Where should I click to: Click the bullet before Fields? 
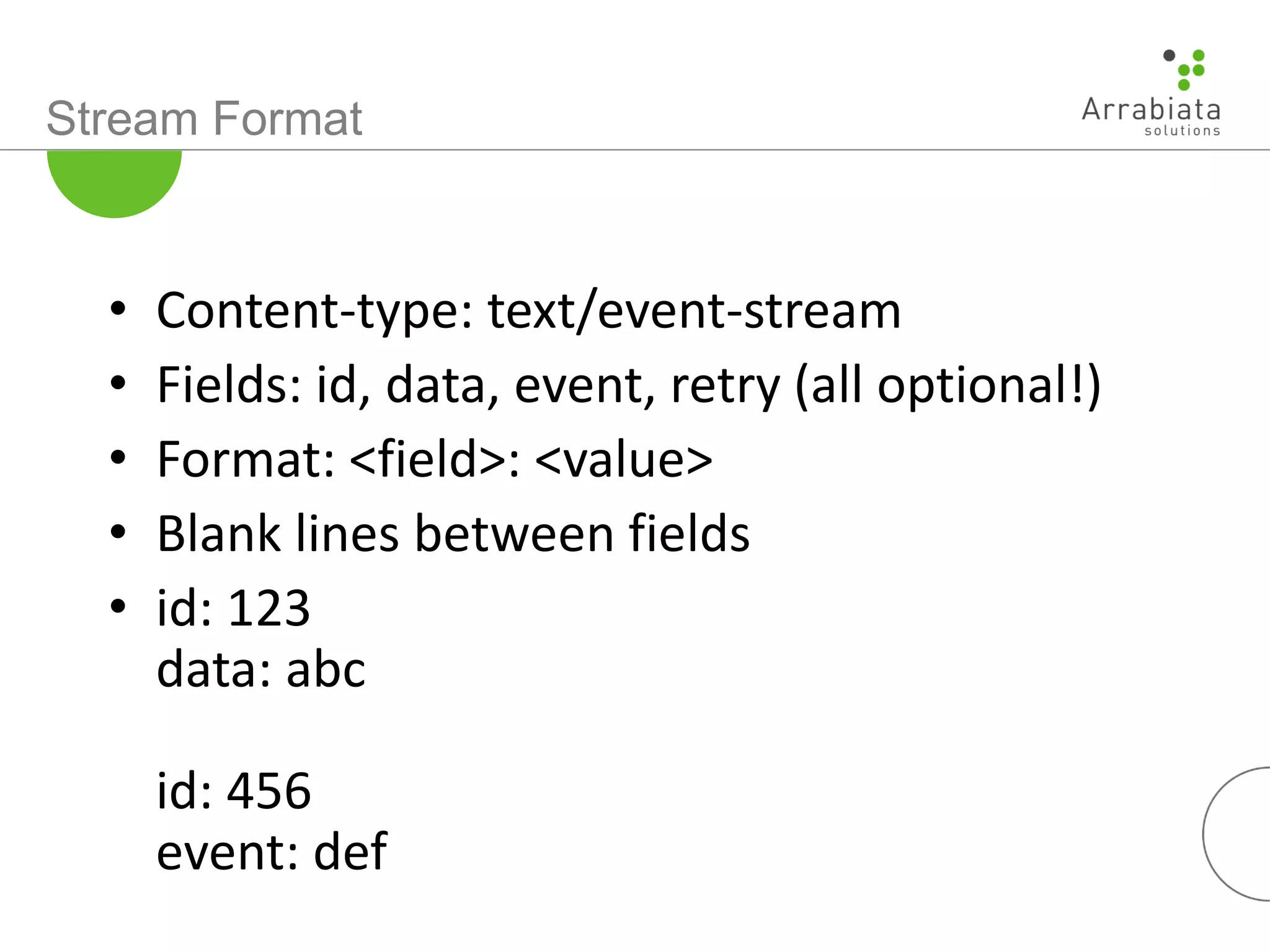coord(118,382)
